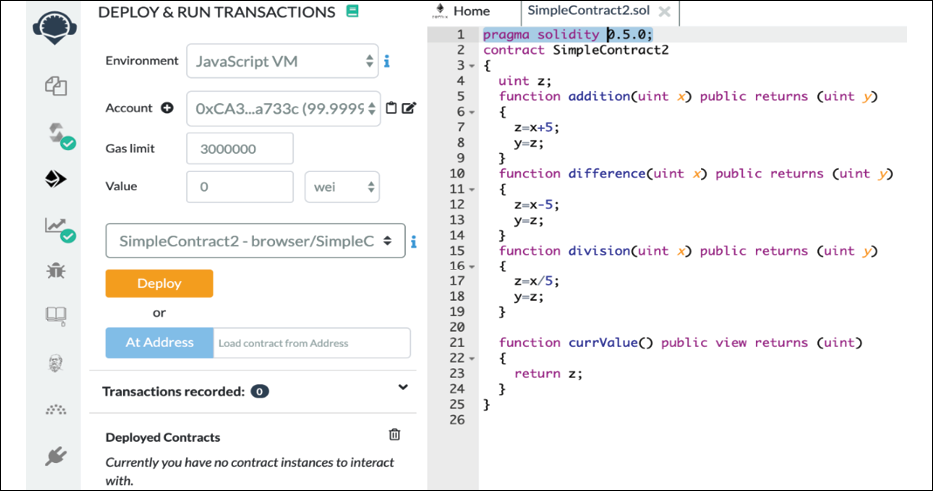Viewport: 933px width, 491px height.
Task: Copy account address with clipboard icon
Action: point(391,108)
